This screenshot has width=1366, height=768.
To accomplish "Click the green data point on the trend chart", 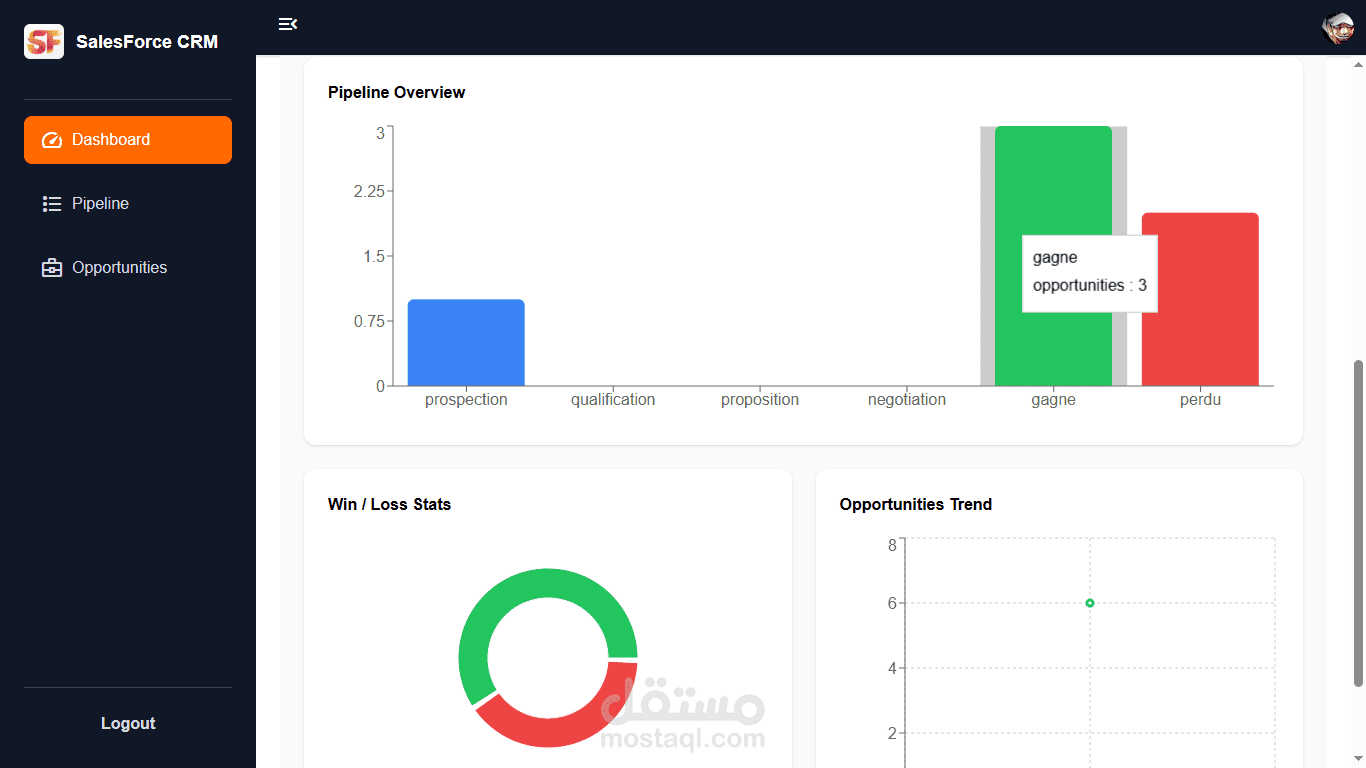I will click(1090, 603).
